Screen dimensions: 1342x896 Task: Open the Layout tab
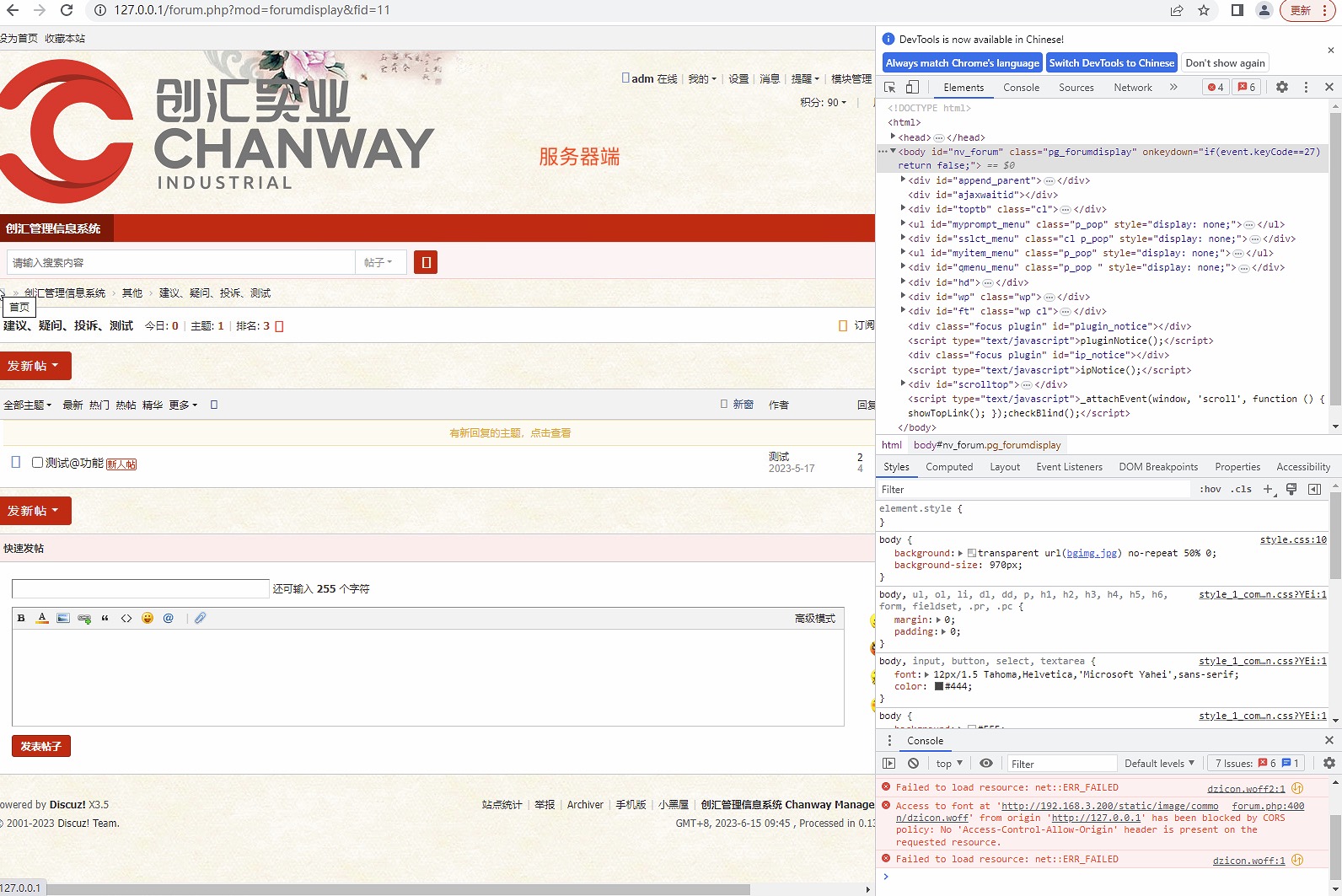[x=1005, y=467]
